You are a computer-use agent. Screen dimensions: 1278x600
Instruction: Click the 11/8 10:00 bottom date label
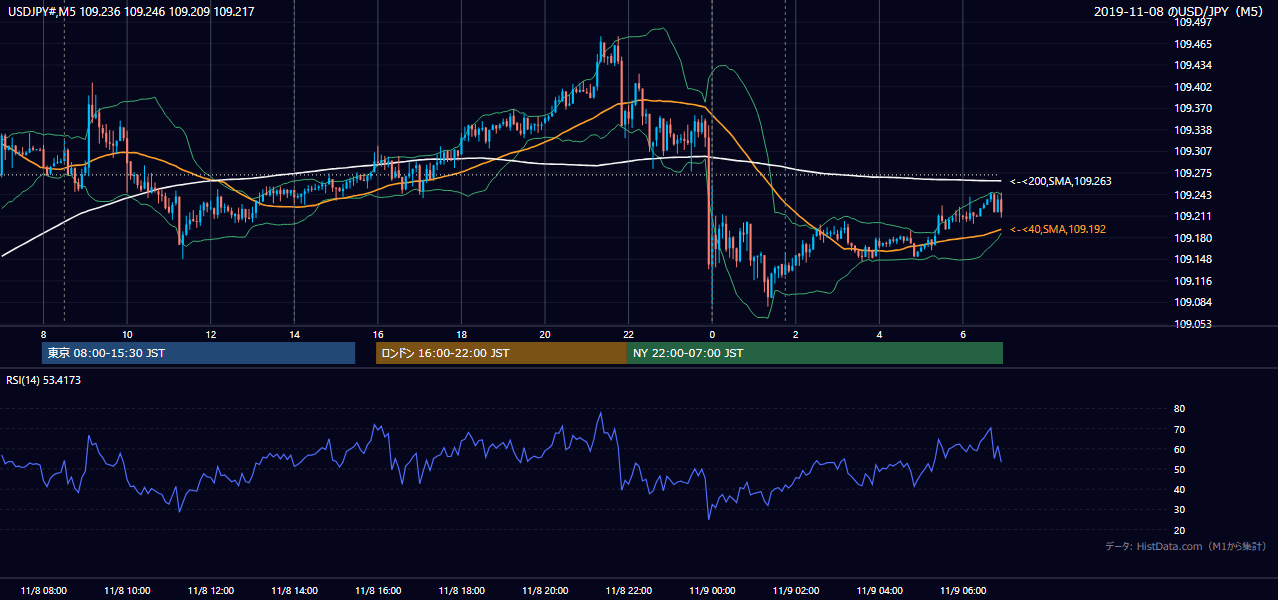click(x=127, y=590)
